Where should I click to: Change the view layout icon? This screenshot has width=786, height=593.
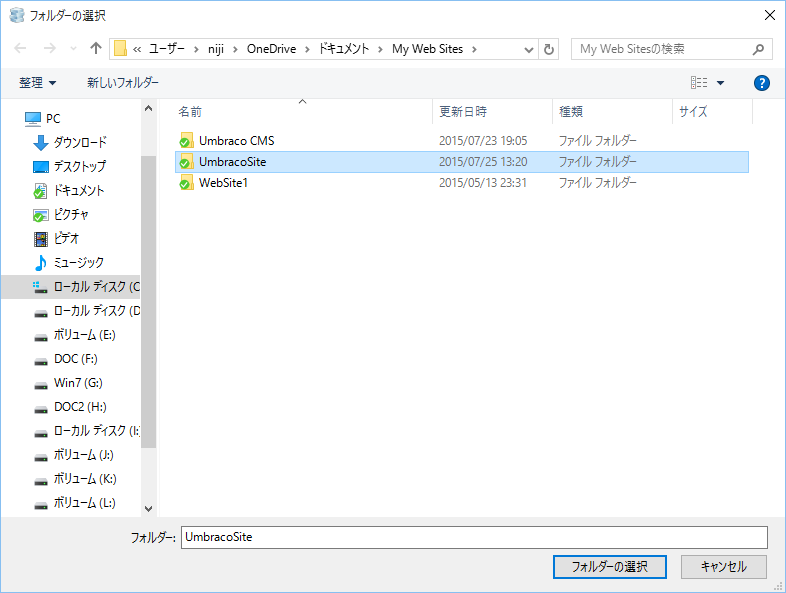pyautogui.click(x=699, y=83)
